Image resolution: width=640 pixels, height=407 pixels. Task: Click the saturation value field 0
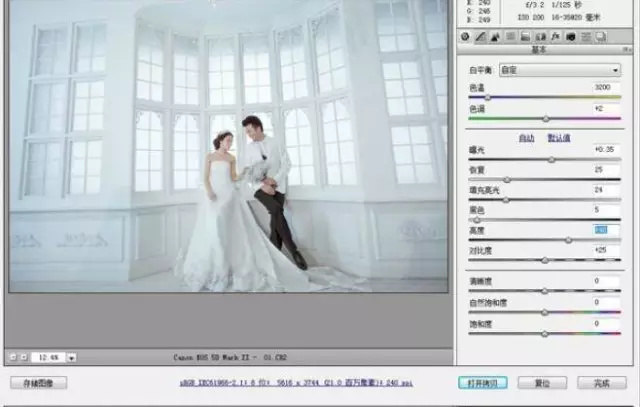coord(606,323)
